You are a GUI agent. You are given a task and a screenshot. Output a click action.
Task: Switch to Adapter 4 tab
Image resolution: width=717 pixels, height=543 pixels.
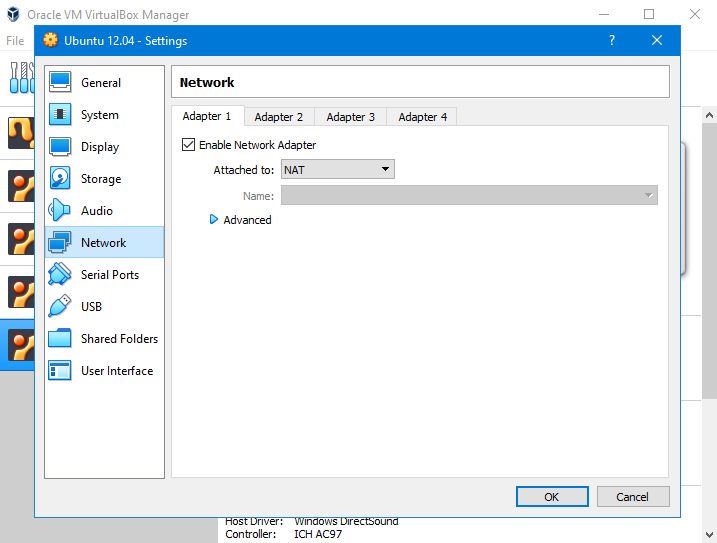coord(423,117)
